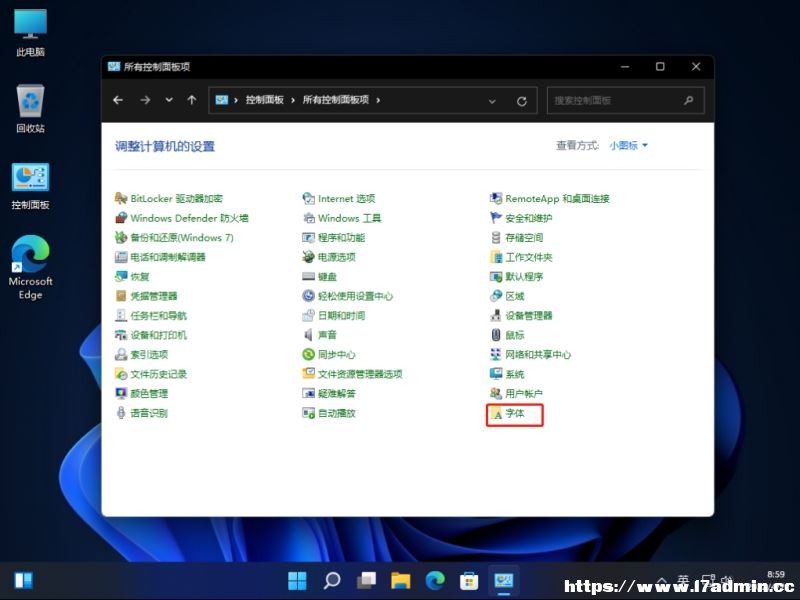This screenshot has height=600, width=800.
Task: Open the 区域 link
Action: 515,296
